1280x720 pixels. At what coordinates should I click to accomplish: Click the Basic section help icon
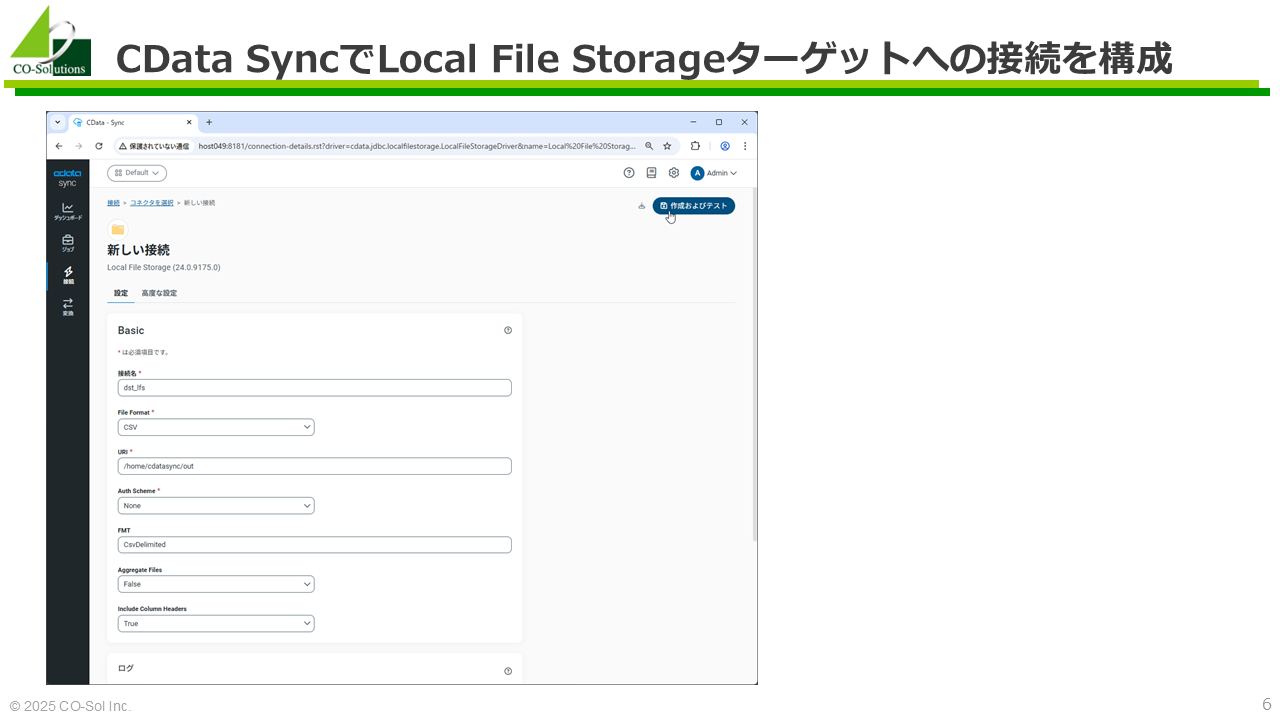(x=508, y=330)
